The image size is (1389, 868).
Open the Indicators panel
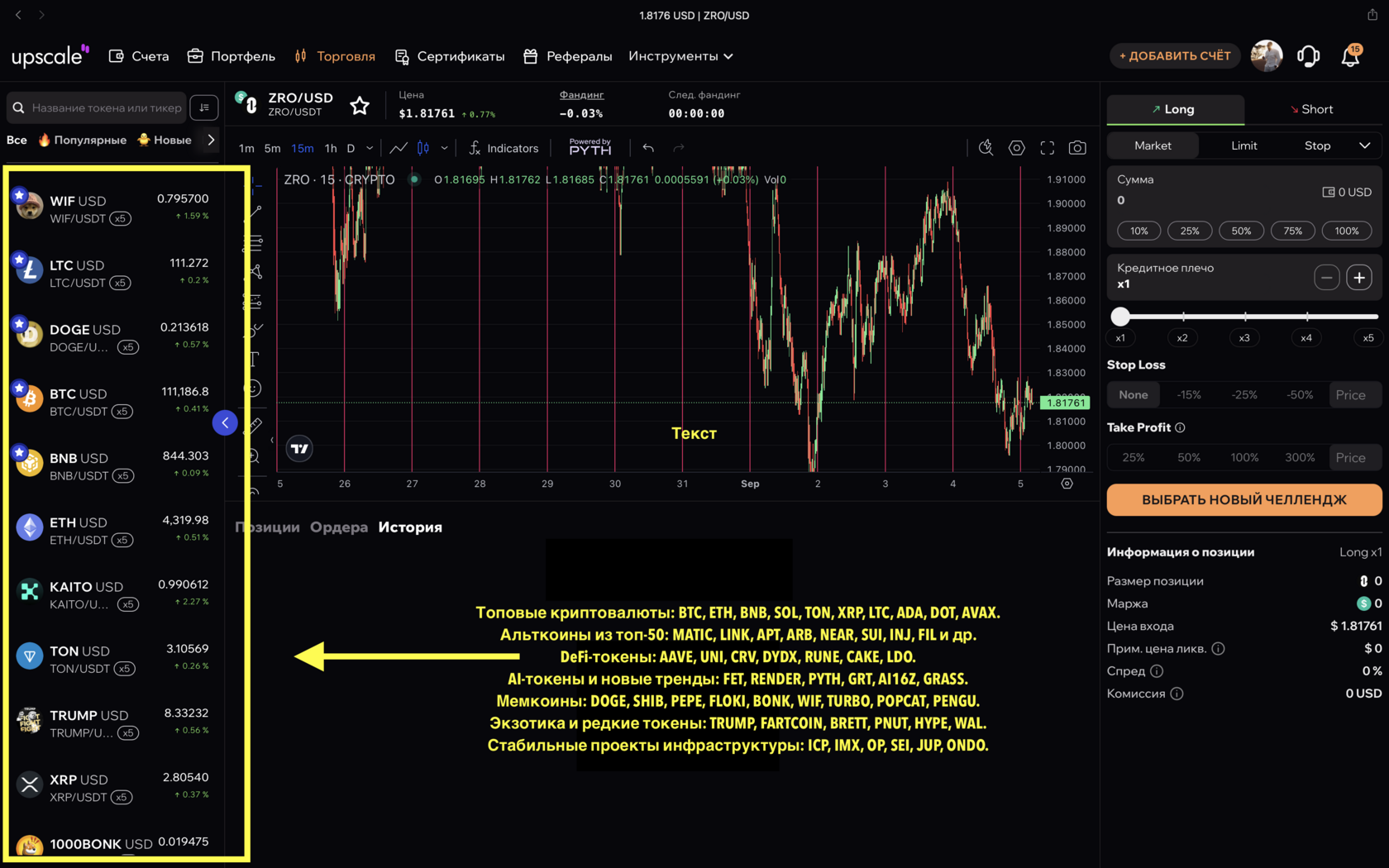tap(504, 148)
